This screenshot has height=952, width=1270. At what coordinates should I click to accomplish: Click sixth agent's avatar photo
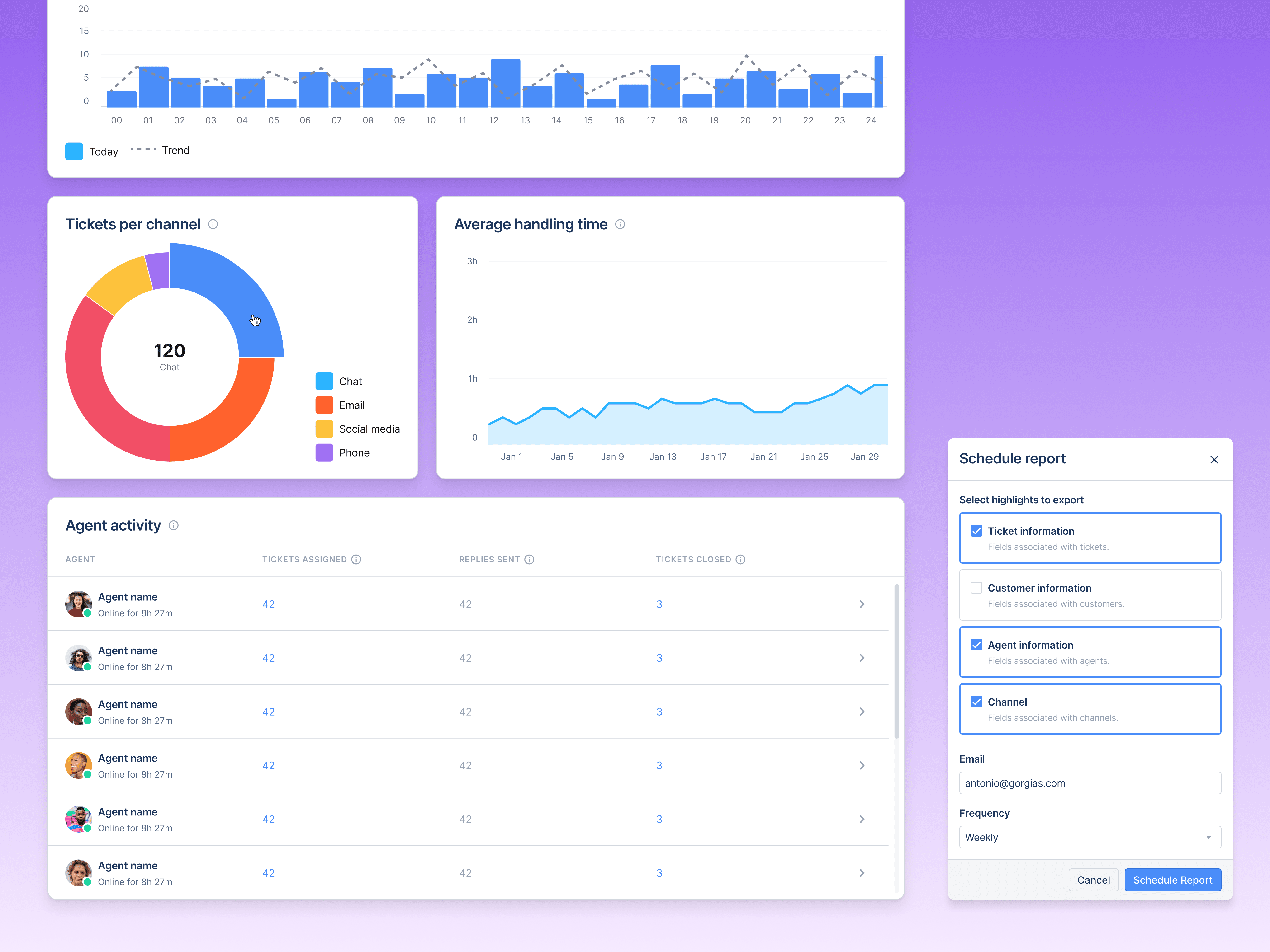(79, 873)
